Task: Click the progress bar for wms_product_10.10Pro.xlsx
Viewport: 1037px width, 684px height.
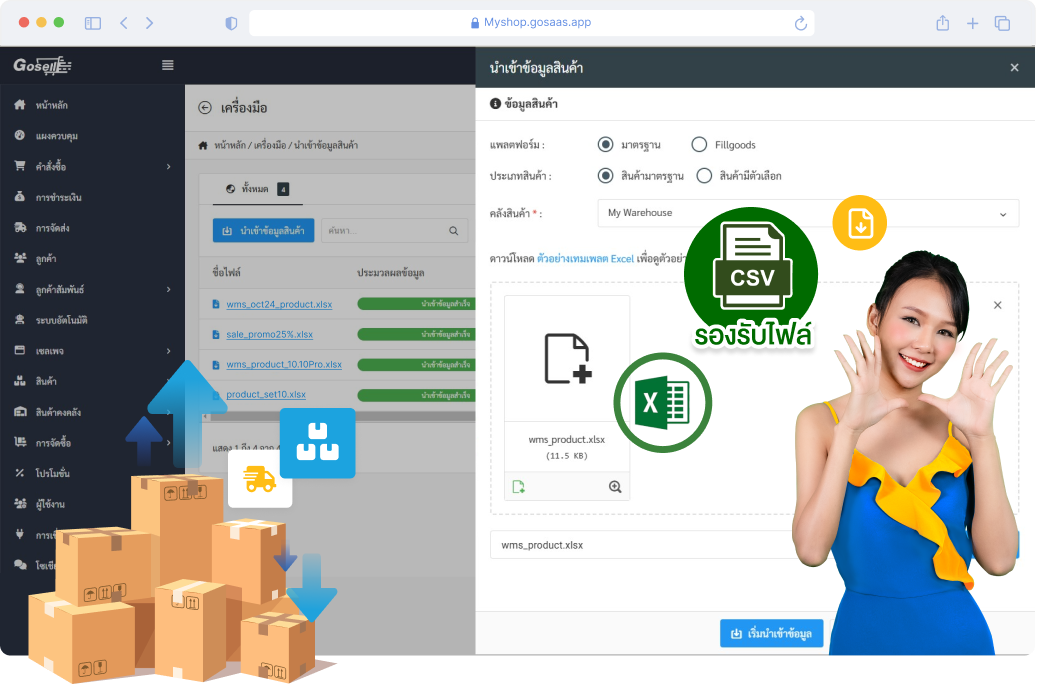Action: [x=416, y=364]
